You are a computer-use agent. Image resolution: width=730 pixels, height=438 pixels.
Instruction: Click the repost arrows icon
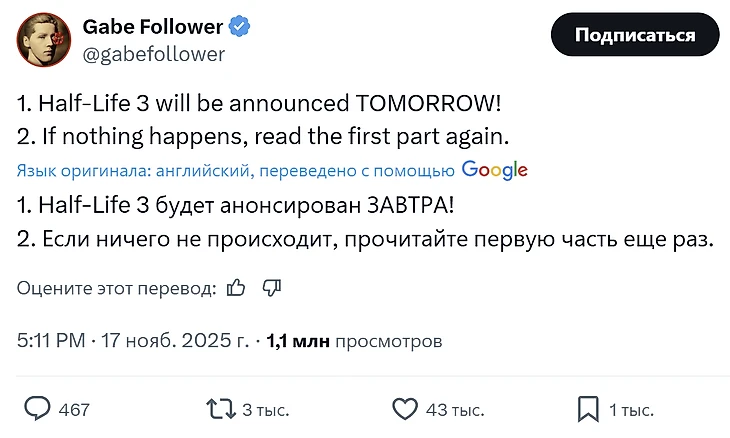219,408
